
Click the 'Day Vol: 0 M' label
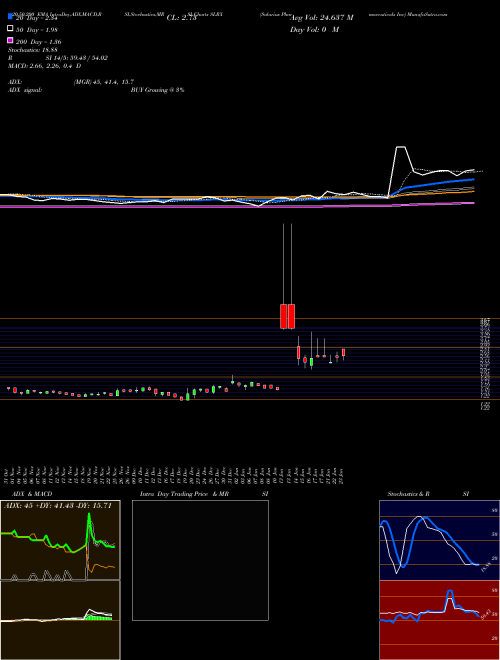314,29
